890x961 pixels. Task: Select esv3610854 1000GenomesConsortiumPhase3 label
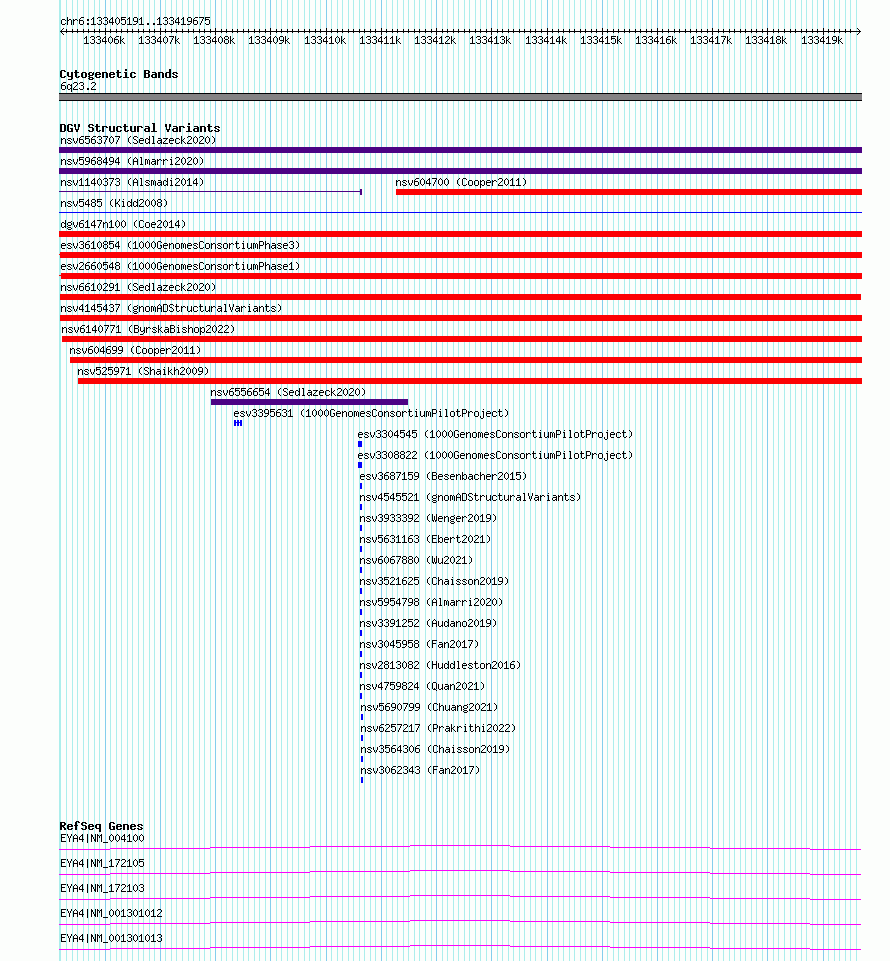[x=180, y=245]
